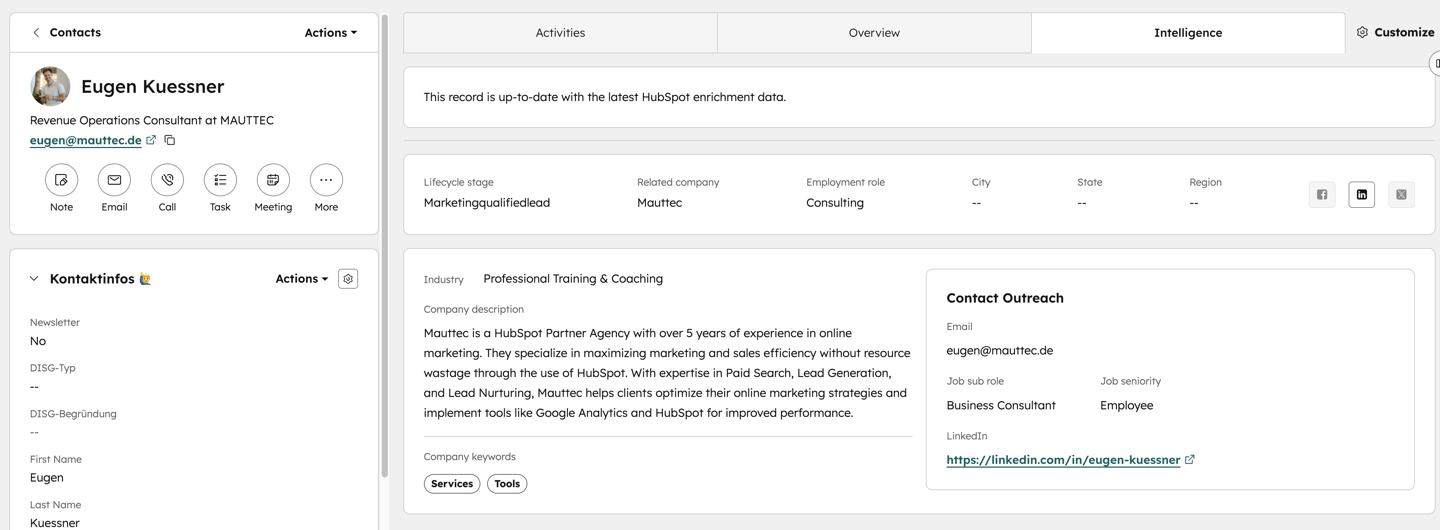Copy the email address with the copy icon
This screenshot has height=530, width=1440.
(x=170, y=140)
